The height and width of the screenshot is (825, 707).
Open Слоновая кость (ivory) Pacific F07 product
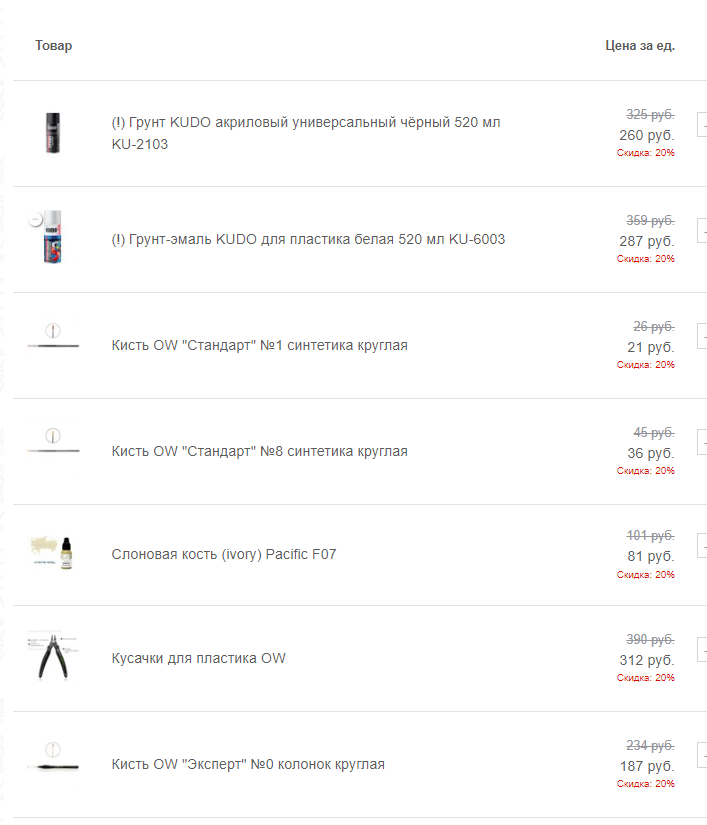pos(224,553)
